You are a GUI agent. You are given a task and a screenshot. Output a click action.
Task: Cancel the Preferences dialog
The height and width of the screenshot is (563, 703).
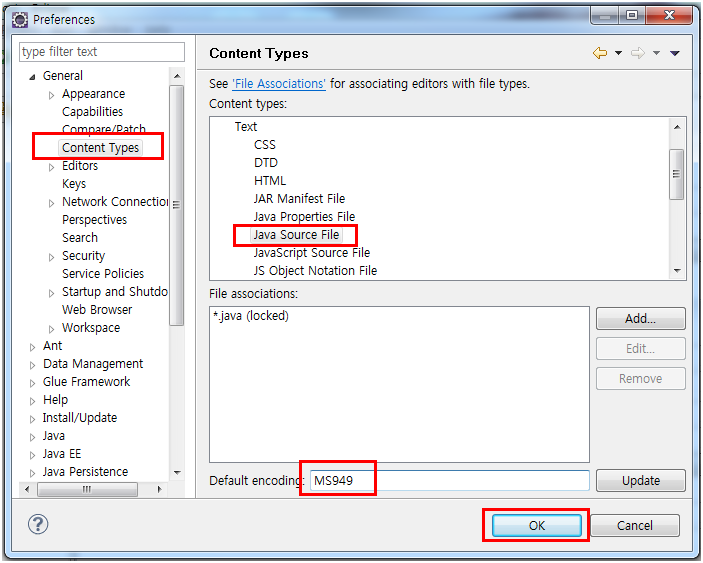pyautogui.click(x=634, y=525)
